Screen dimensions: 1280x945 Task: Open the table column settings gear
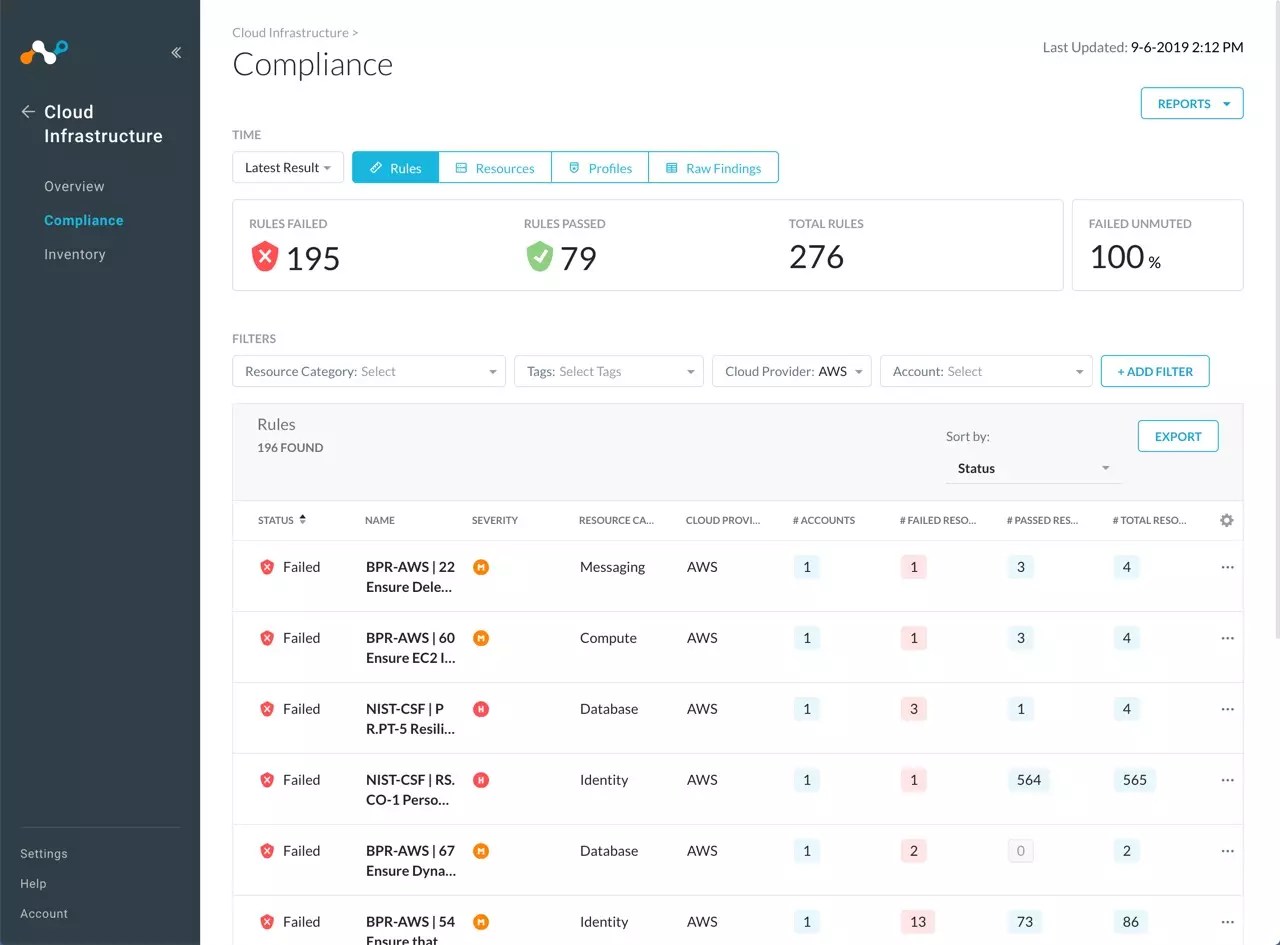[x=1227, y=520]
